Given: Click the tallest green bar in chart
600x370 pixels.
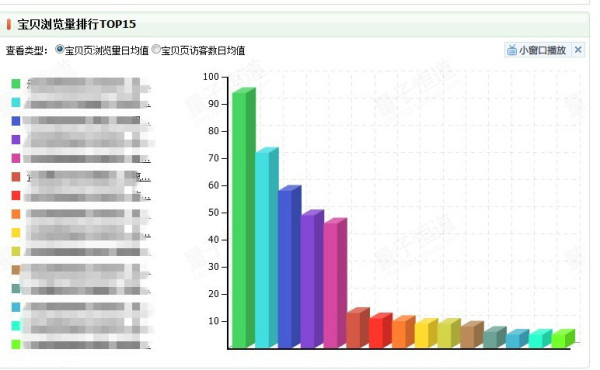Looking at the screenshot, I should [x=243, y=218].
